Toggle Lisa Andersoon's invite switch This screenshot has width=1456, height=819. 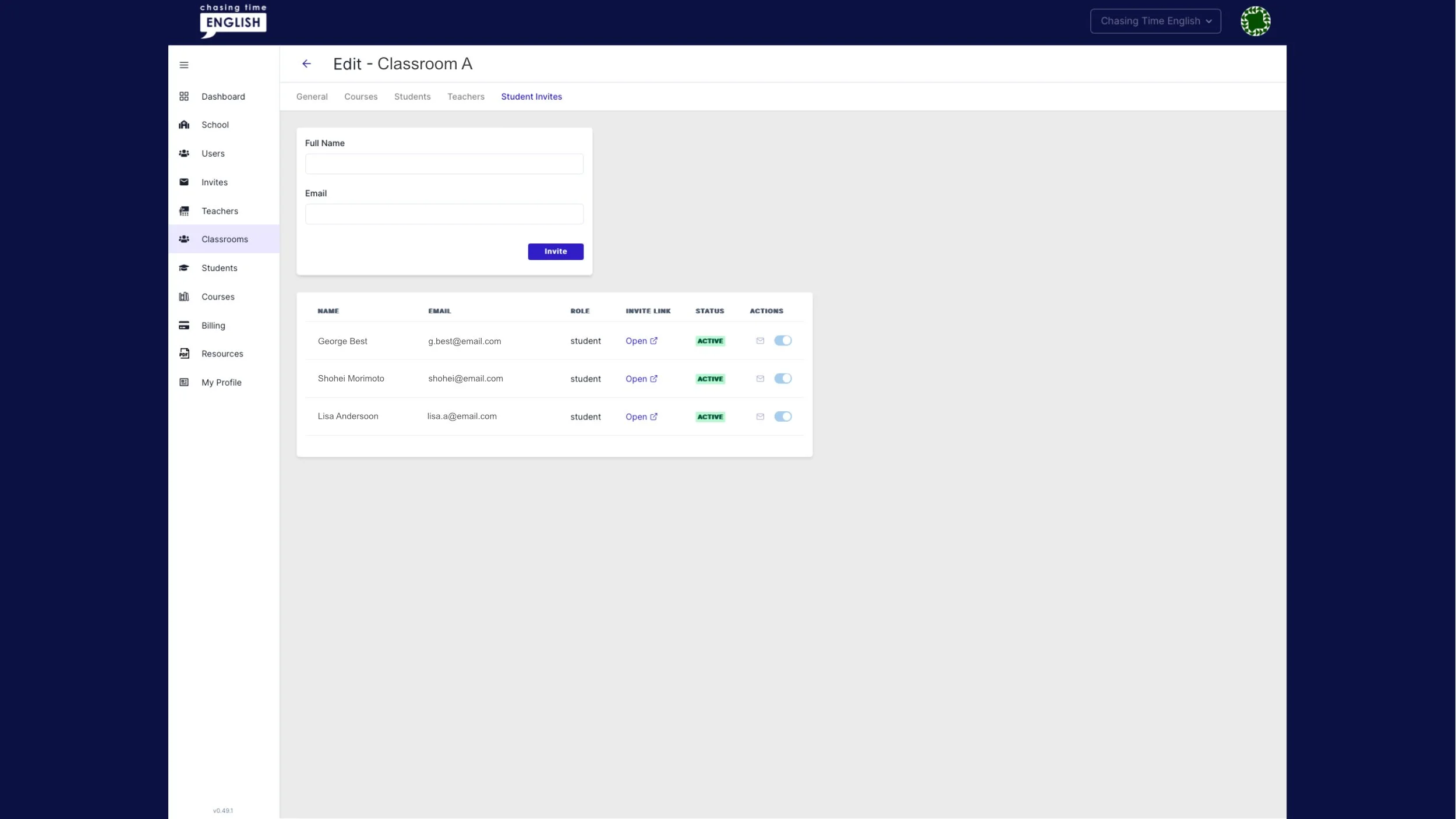click(783, 416)
